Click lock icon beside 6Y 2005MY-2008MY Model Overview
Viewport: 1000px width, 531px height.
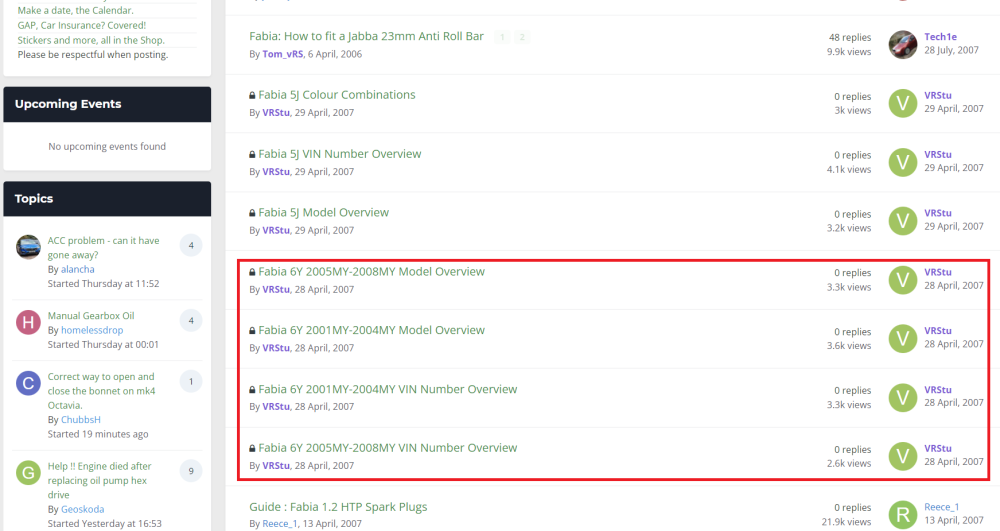click(252, 272)
